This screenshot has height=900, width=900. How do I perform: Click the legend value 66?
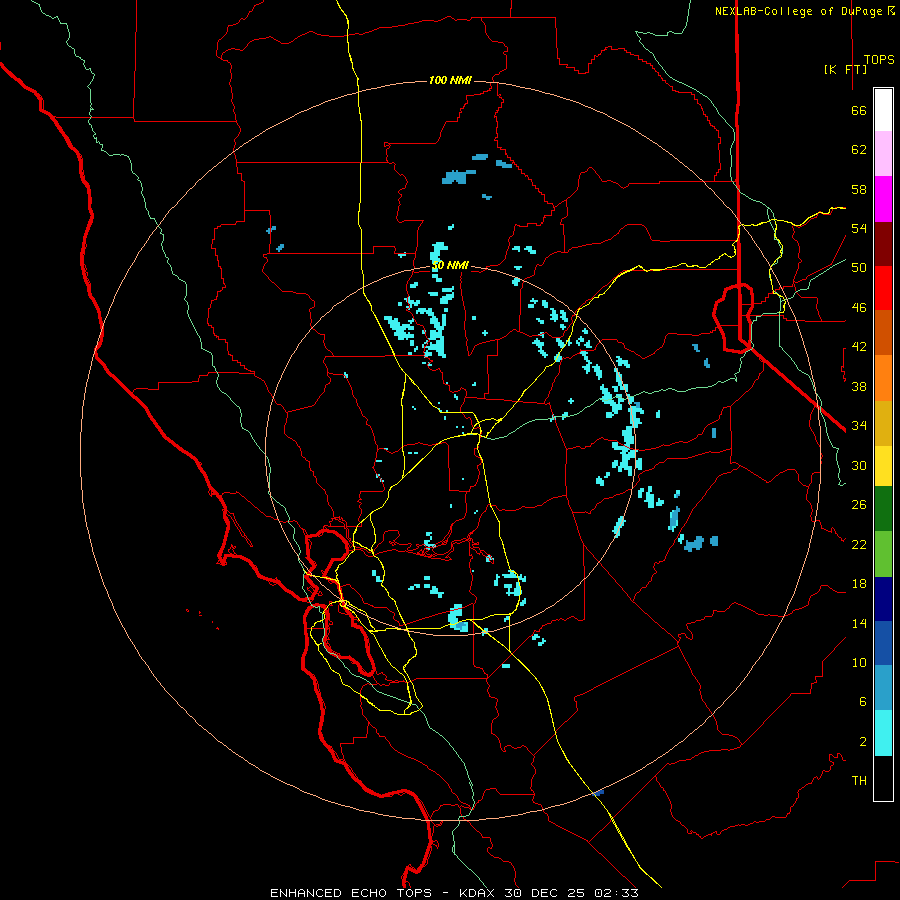tap(859, 110)
